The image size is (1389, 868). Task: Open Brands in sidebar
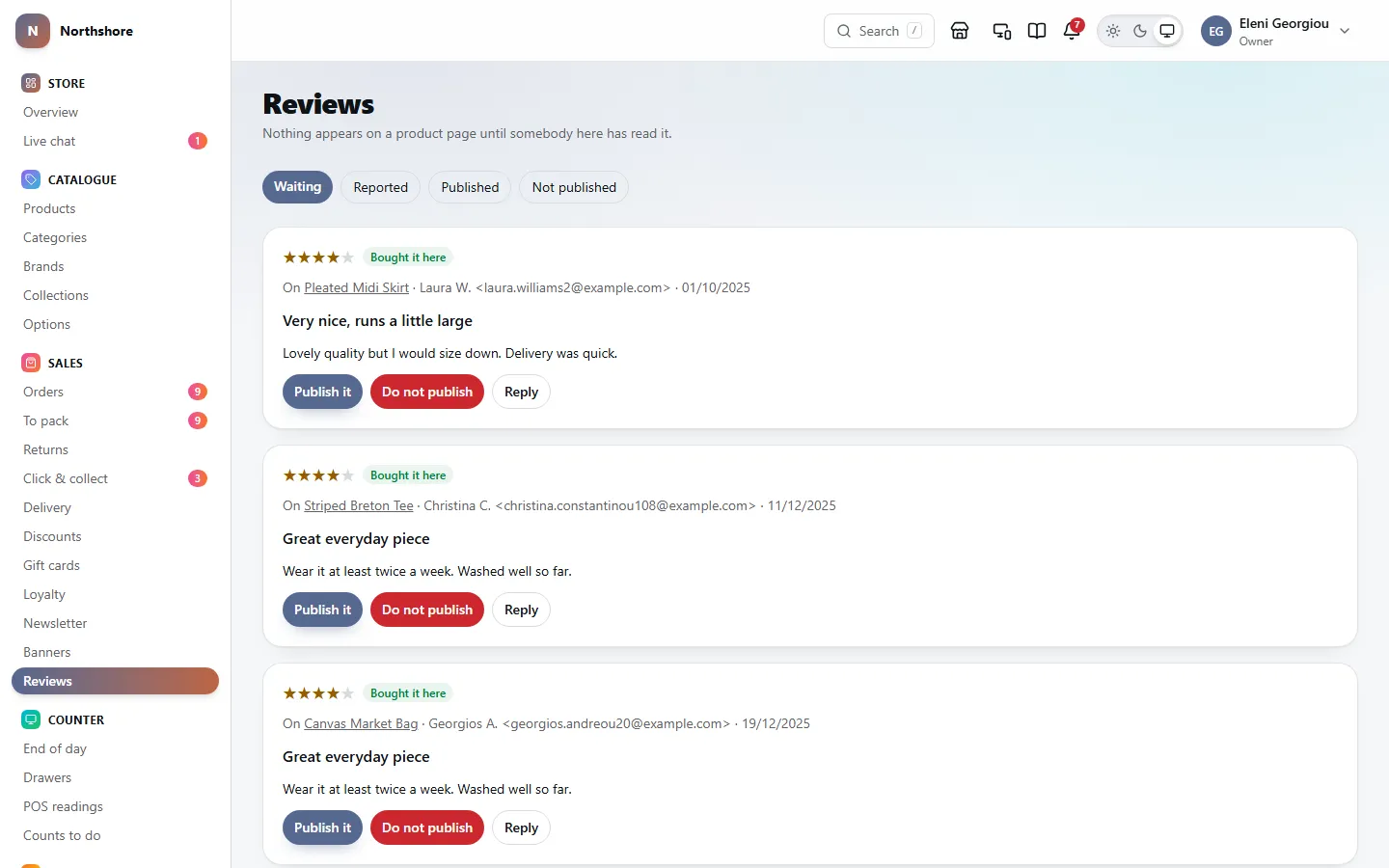[x=115, y=266]
